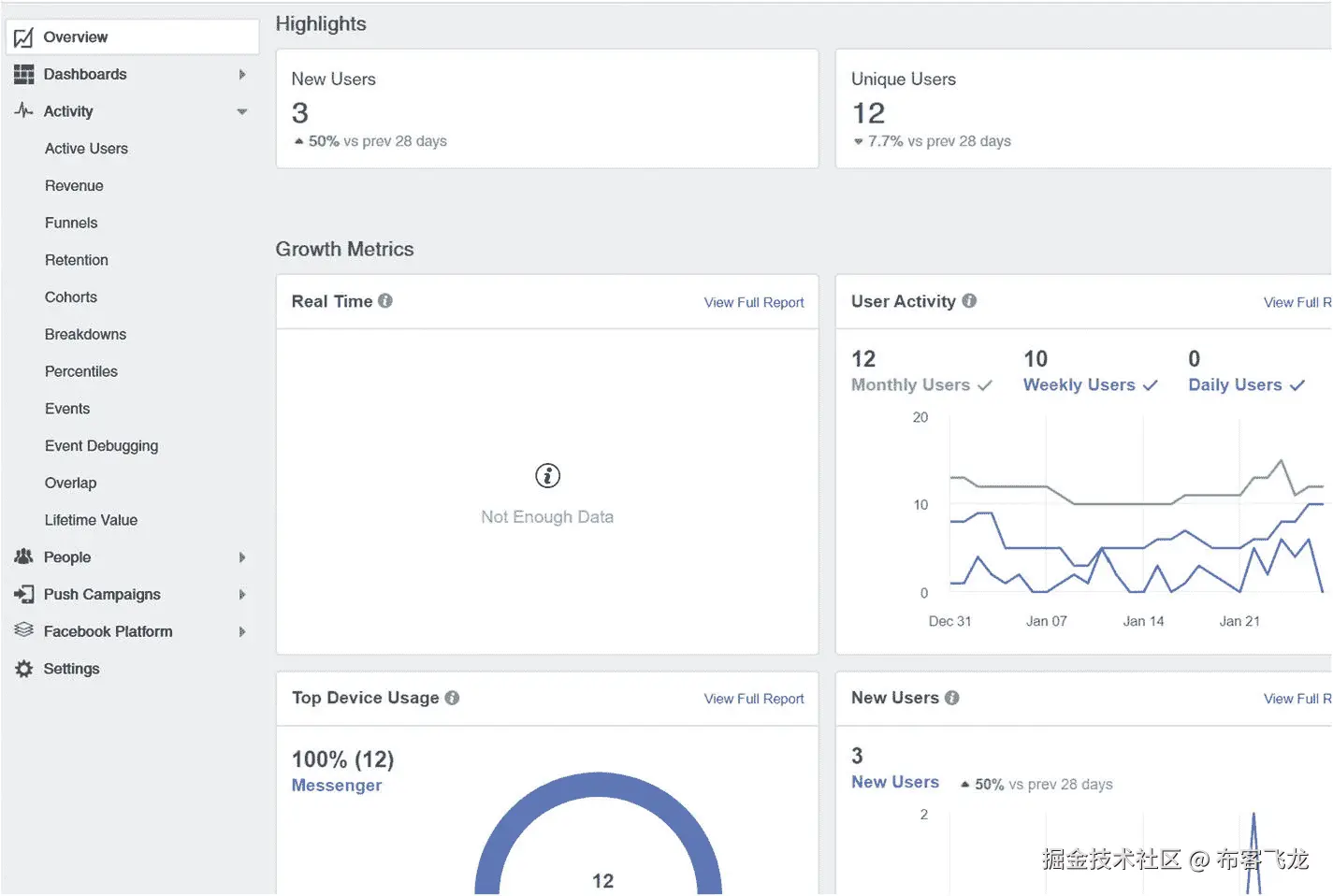Select Overlap in the sidebar

point(70,483)
